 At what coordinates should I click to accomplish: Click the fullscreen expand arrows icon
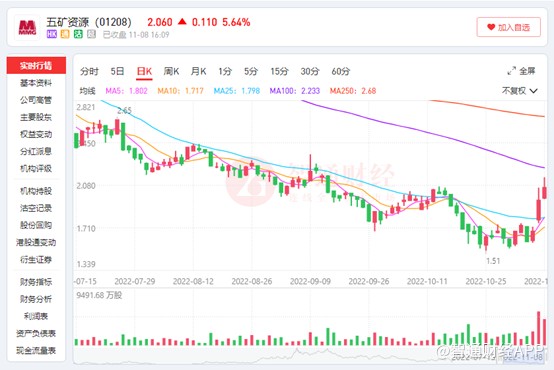pos(511,71)
